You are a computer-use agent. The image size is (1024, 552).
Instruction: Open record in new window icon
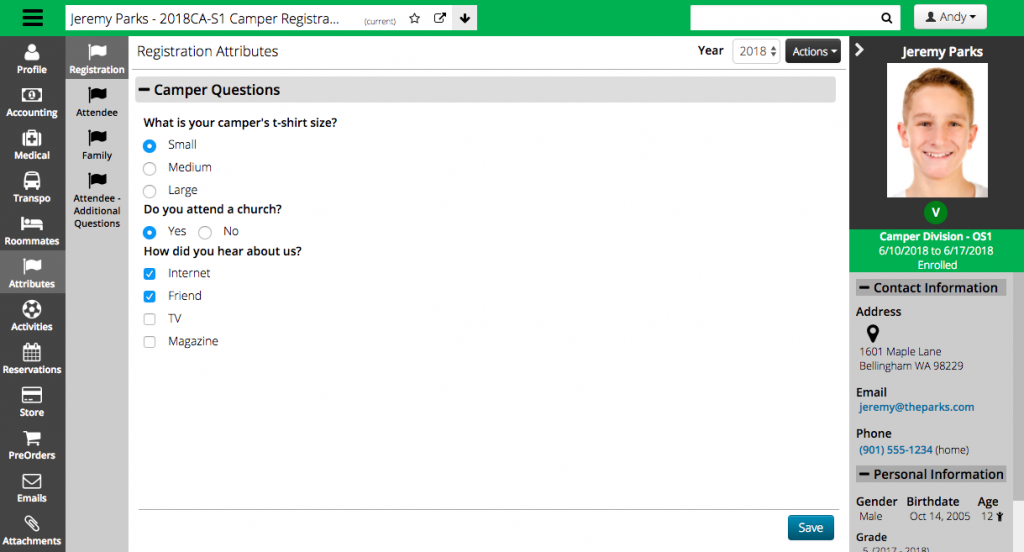tap(440, 18)
